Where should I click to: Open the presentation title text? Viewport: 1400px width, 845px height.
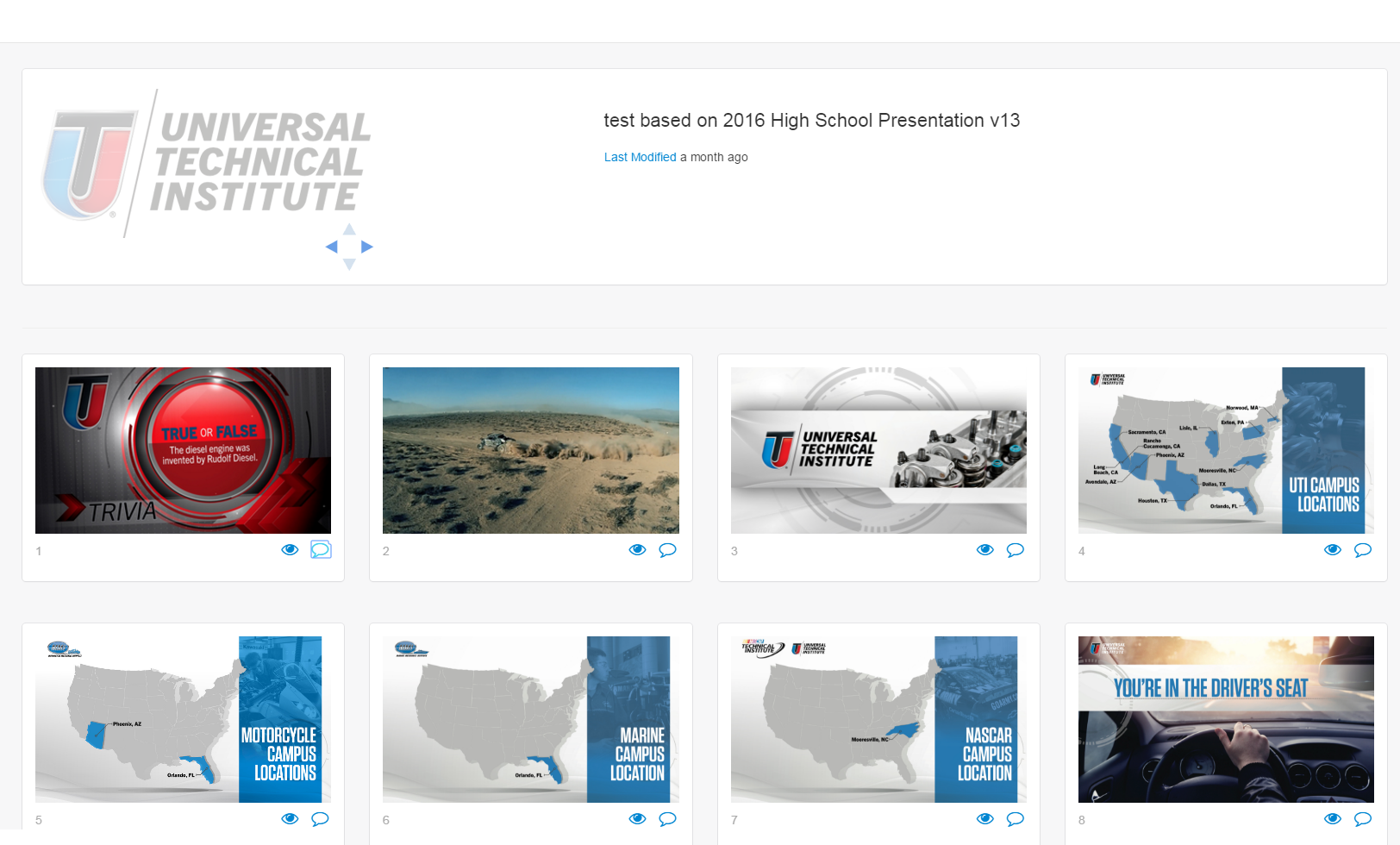click(x=811, y=121)
